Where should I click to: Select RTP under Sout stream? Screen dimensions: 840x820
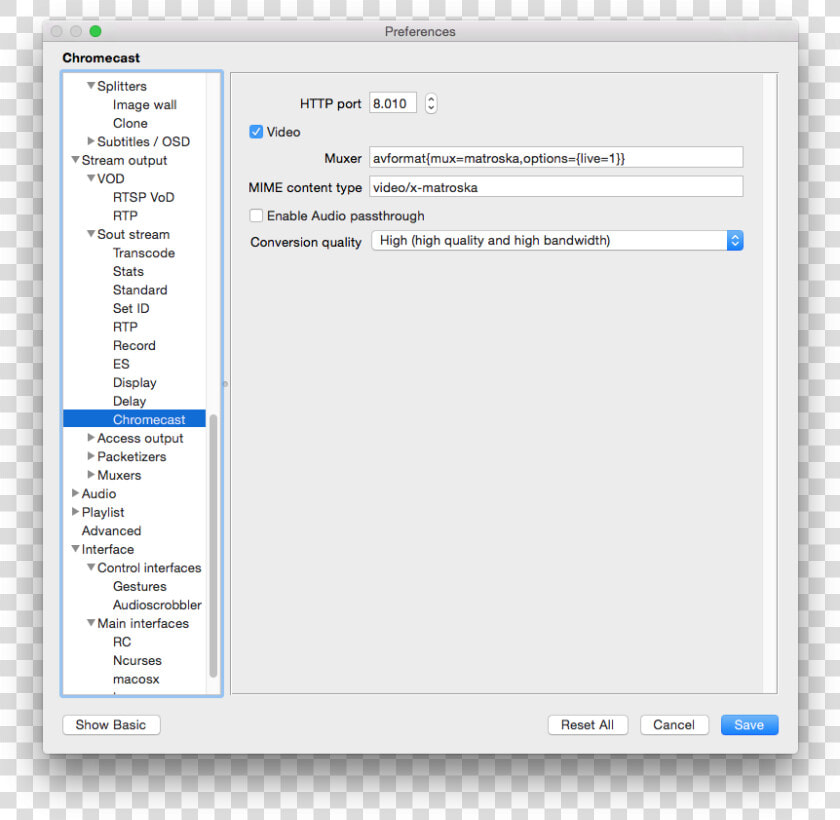125,327
